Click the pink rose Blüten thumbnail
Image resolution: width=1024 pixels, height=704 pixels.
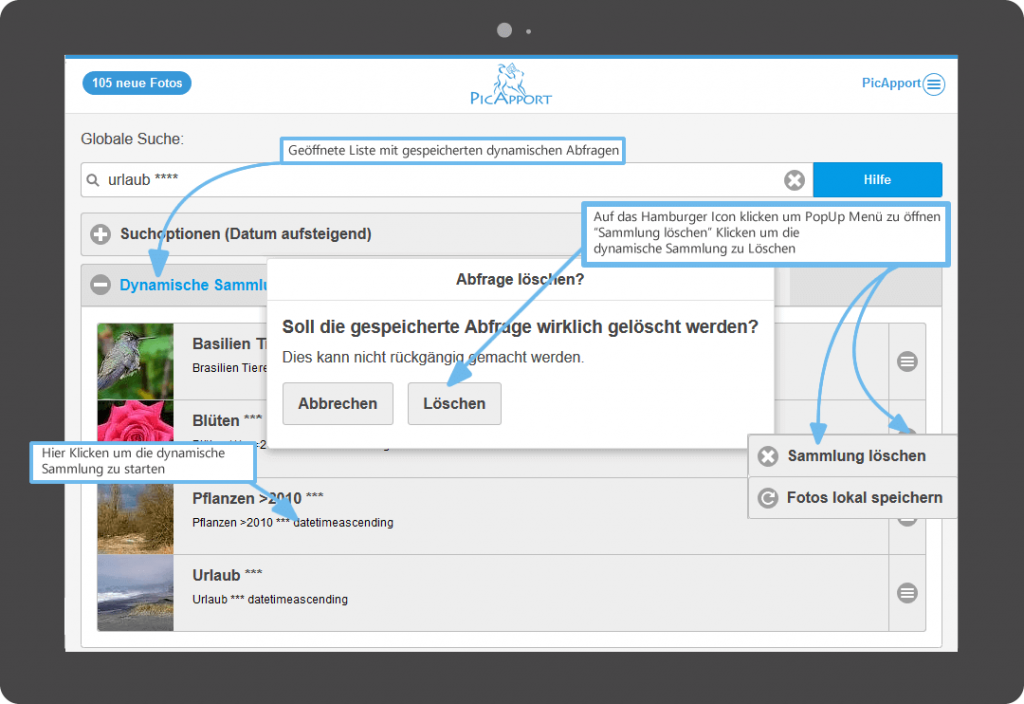tap(135, 432)
